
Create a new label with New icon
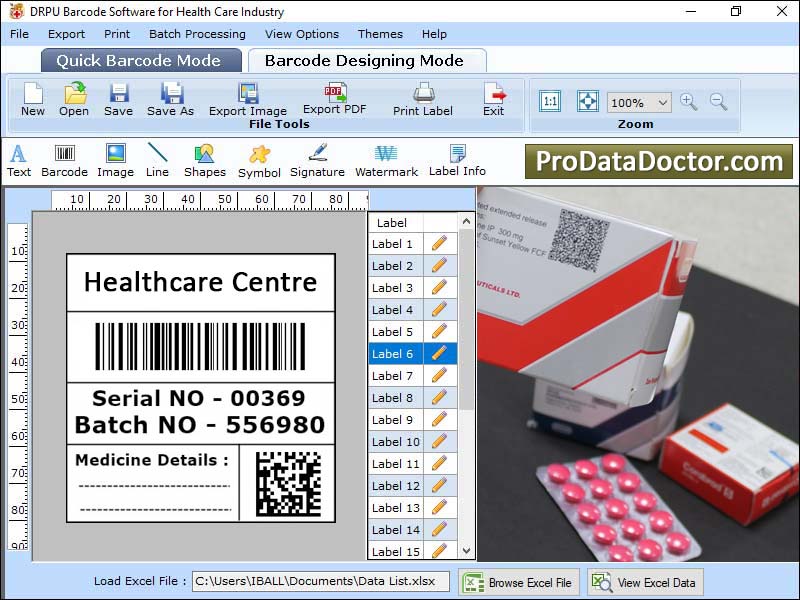click(31, 98)
